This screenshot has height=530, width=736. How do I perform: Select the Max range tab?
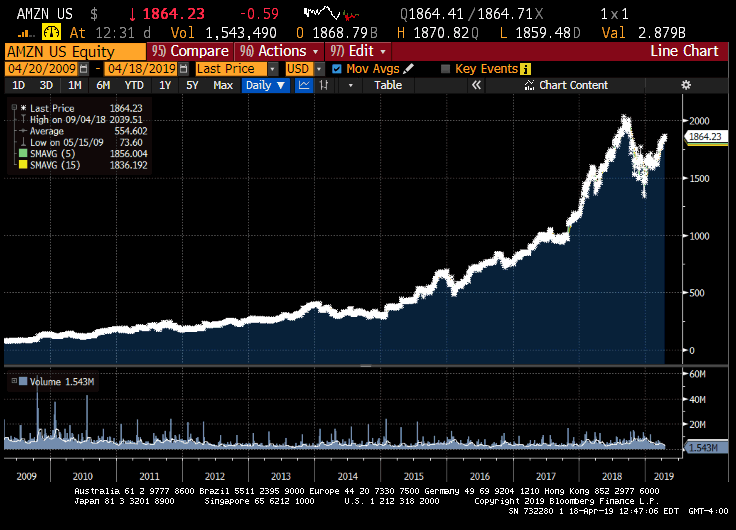(223, 85)
